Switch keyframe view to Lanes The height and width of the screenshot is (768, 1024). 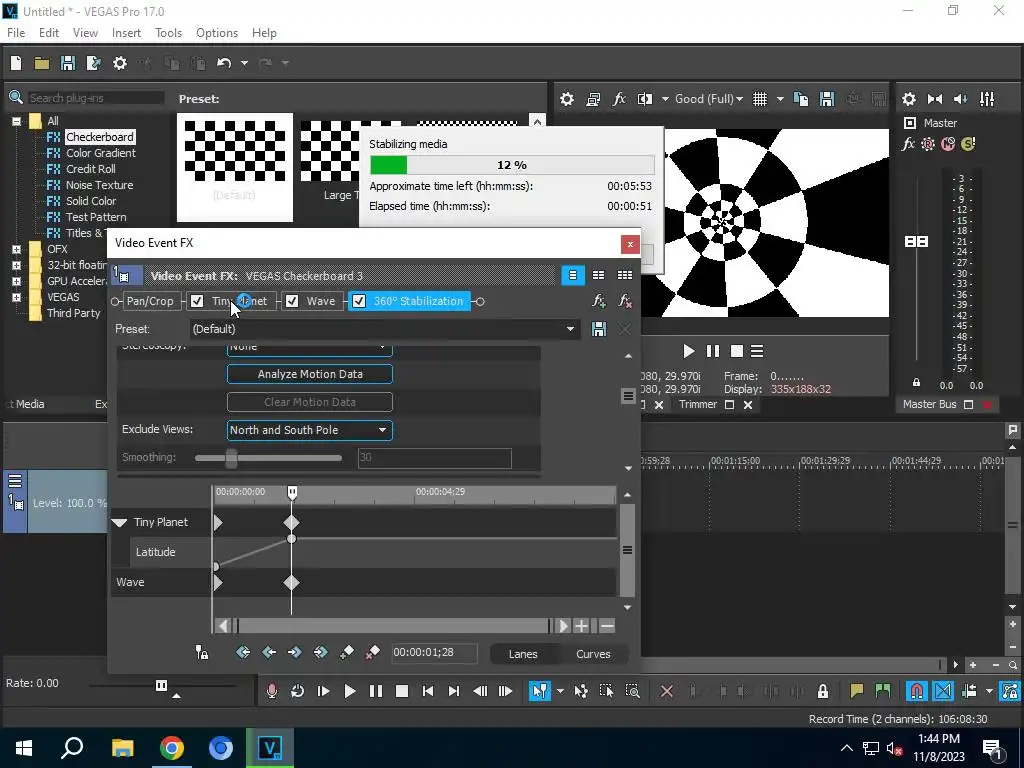click(x=523, y=654)
